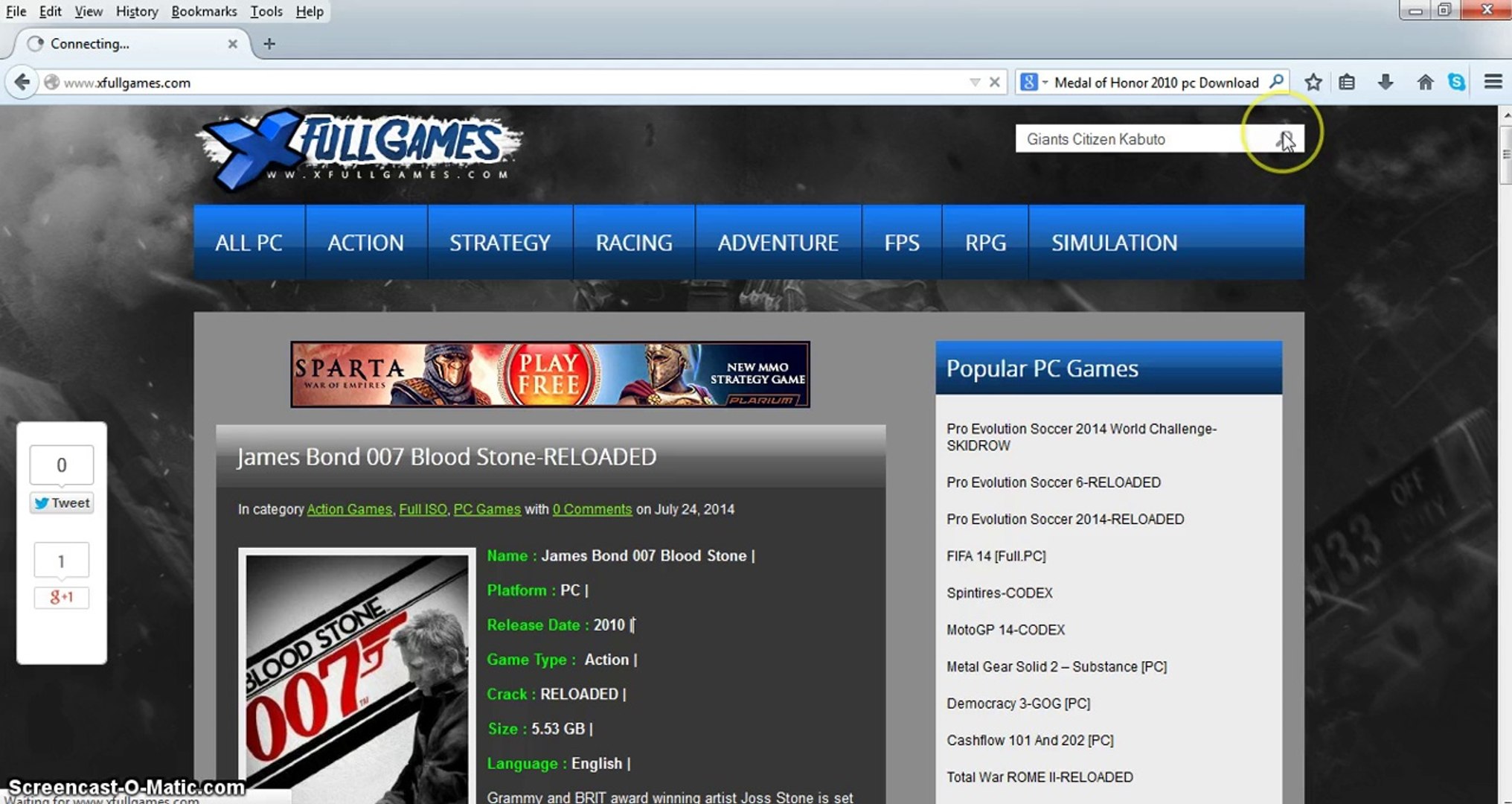Open the FPS games category
Screen dimensions: 1512x804
[902, 243]
